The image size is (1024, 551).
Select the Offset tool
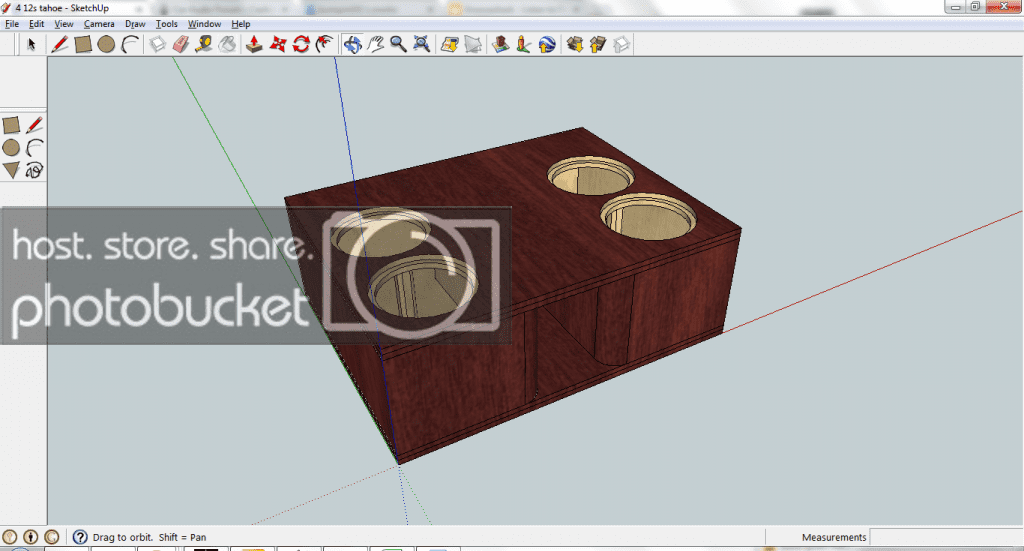[x=324, y=44]
